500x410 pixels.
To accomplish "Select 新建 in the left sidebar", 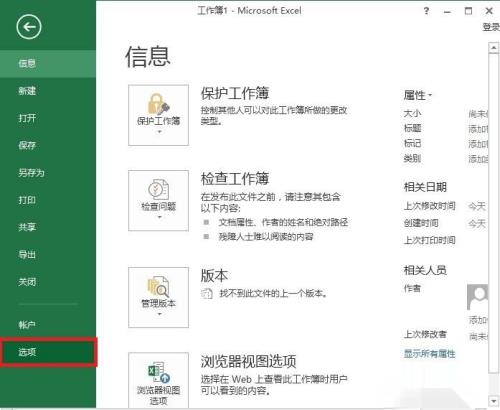I will 48,91.
